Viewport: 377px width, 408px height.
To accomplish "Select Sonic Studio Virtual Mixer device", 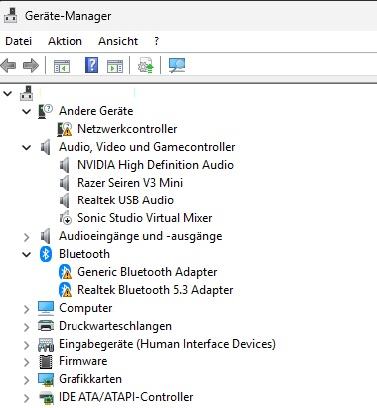I will (144, 218).
